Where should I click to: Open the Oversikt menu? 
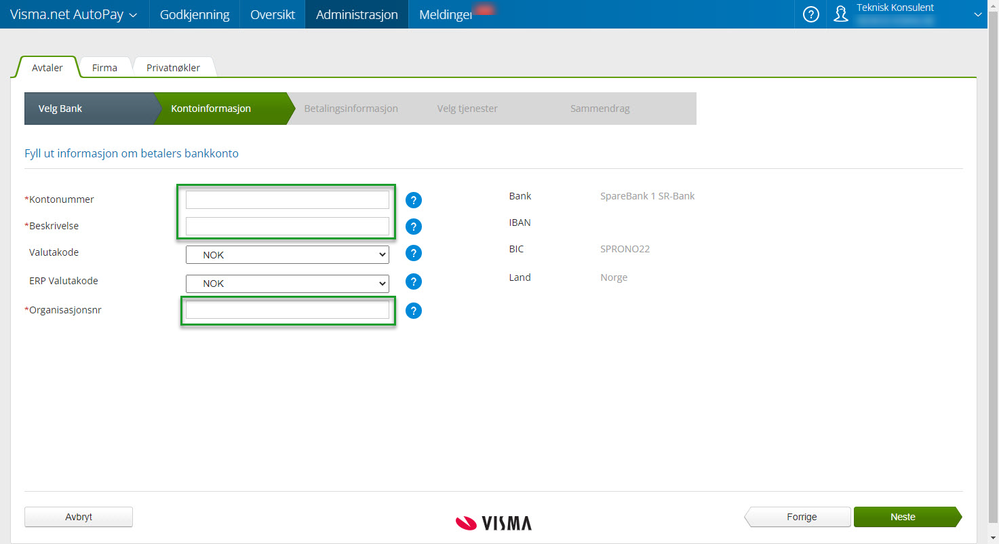pos(272,14)
